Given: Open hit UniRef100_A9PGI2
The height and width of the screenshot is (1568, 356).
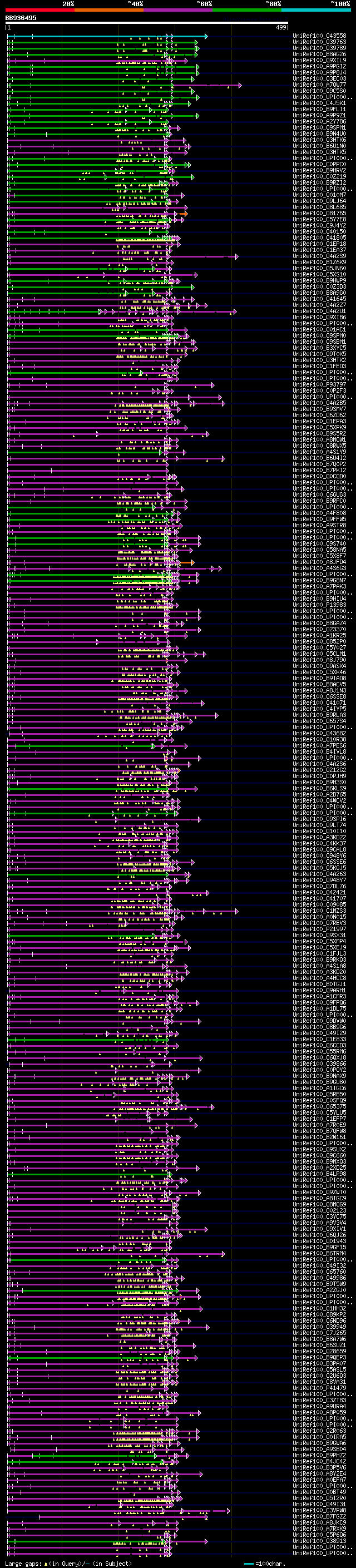Looking at the screenshot, I should click(319, 66).
